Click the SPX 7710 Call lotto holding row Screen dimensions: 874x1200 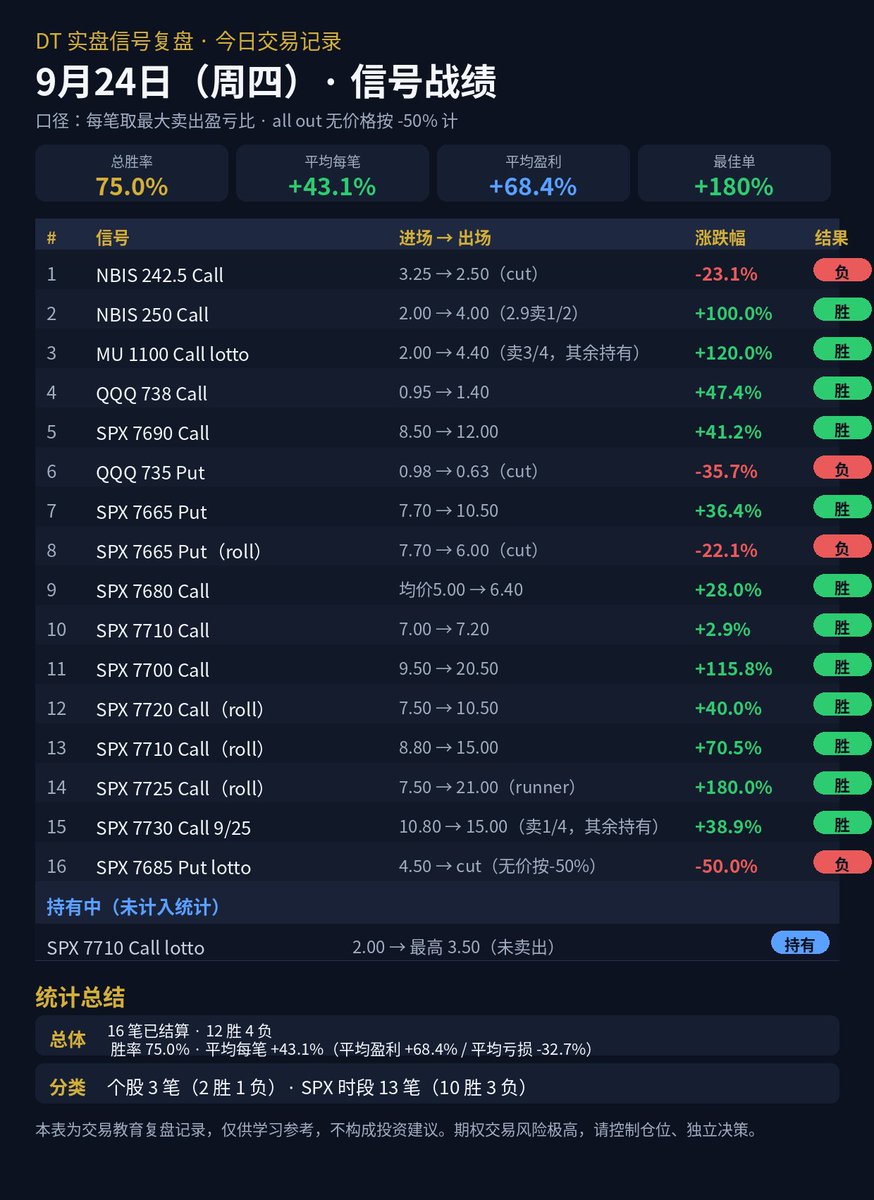[x=437, y=945]
